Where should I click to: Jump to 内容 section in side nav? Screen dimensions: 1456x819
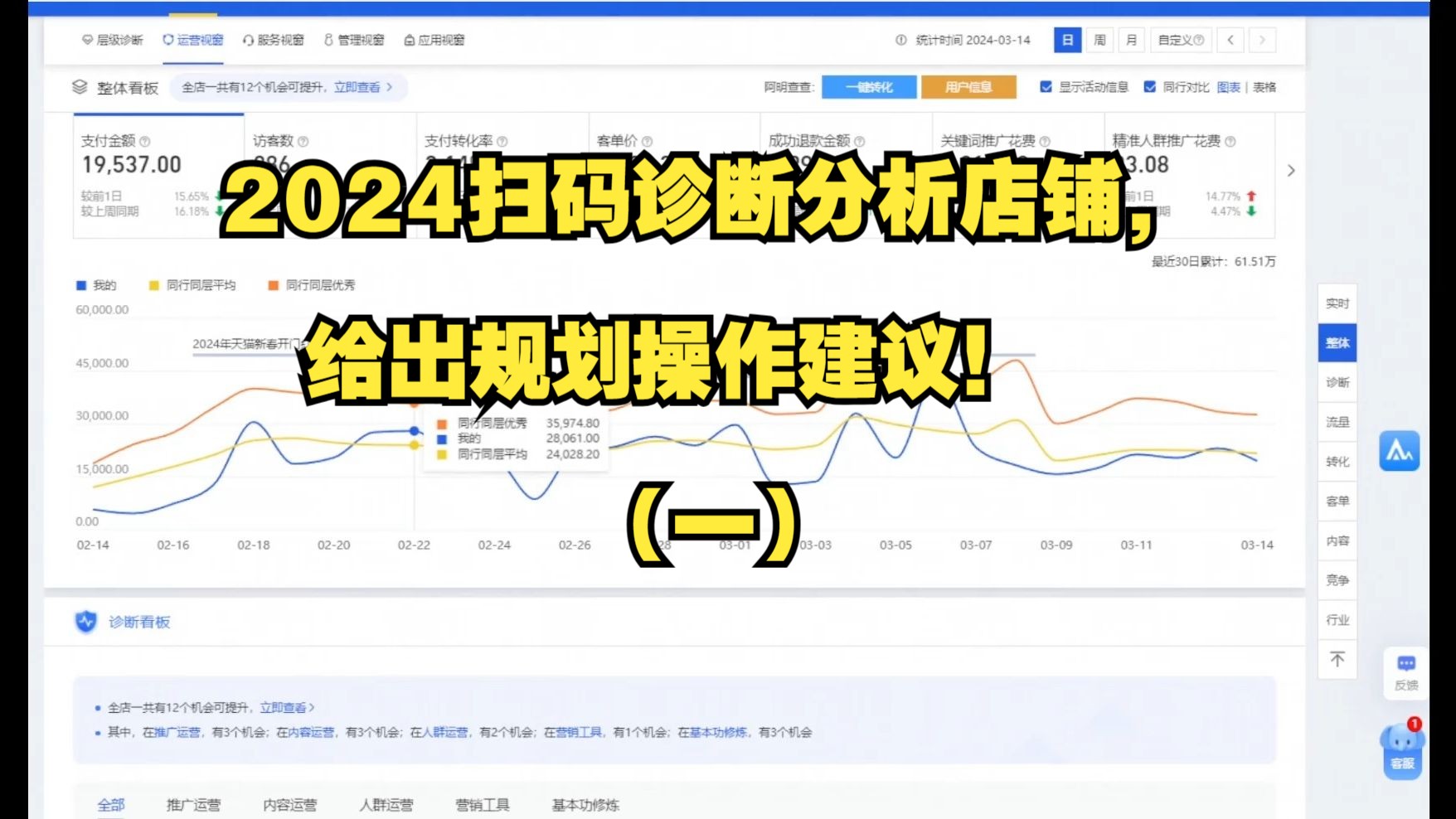pyautogui.click(x=1337, y=540)
